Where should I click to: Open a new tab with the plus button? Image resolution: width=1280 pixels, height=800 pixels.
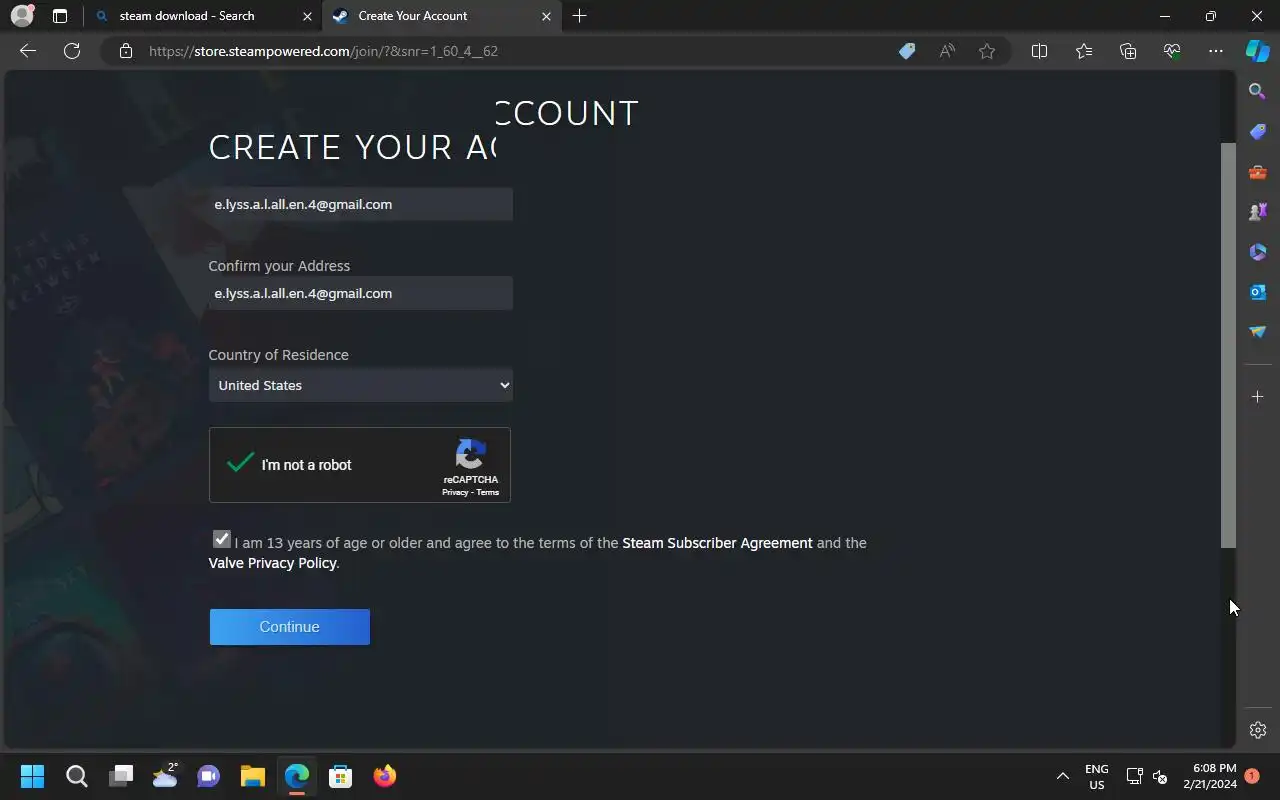579,16
